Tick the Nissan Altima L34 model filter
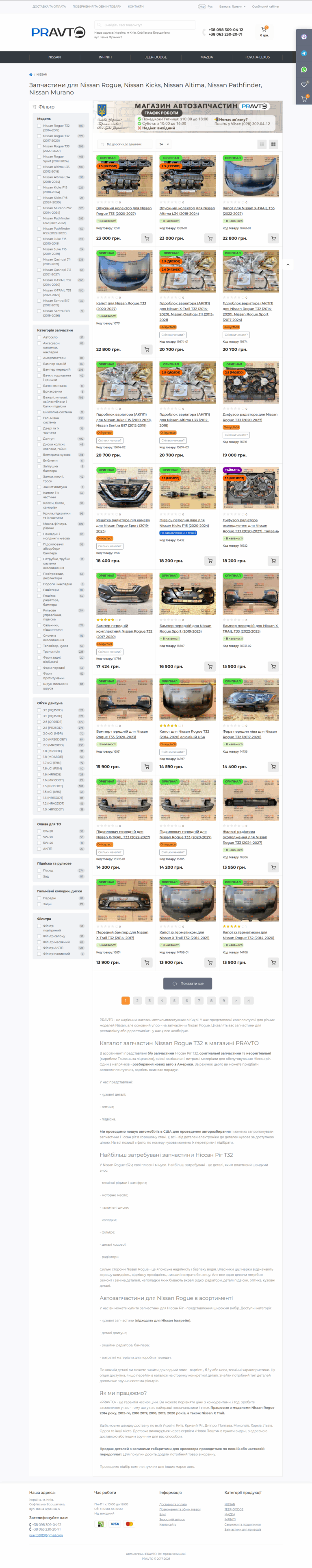The image size is (312, 1568). (x=39, y=177)
